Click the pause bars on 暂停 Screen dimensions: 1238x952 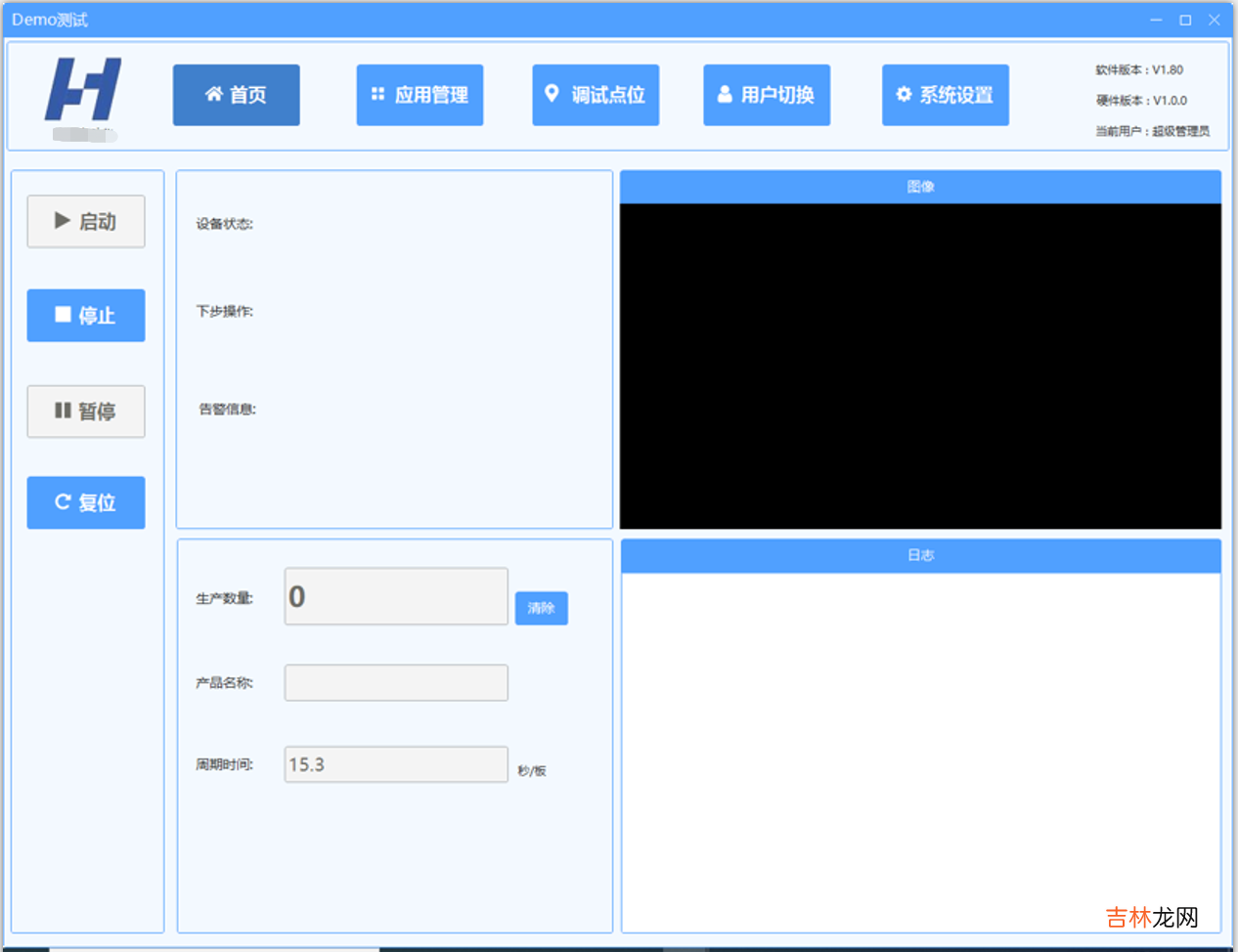(63, 411)
